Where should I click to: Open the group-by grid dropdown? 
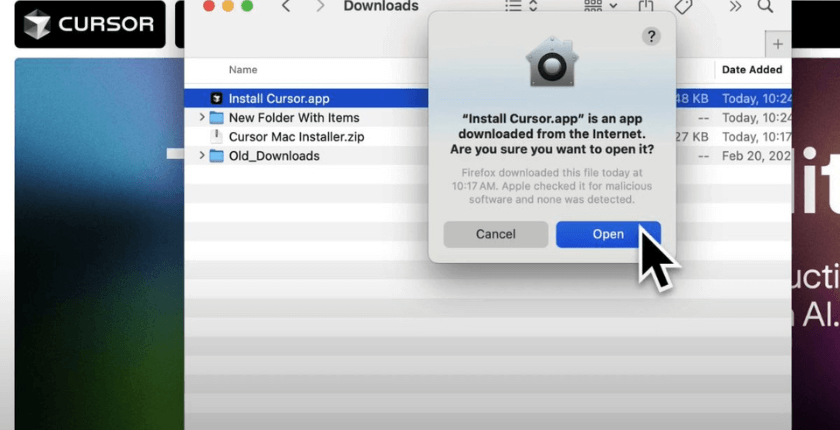601,7
